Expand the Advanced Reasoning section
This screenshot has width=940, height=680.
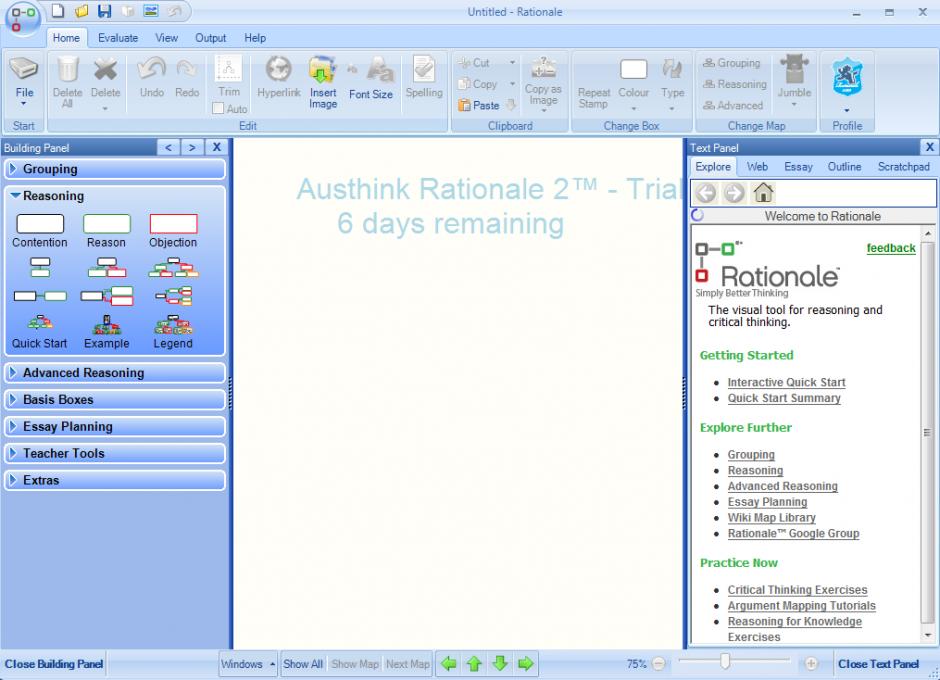(x=115, y=373)
